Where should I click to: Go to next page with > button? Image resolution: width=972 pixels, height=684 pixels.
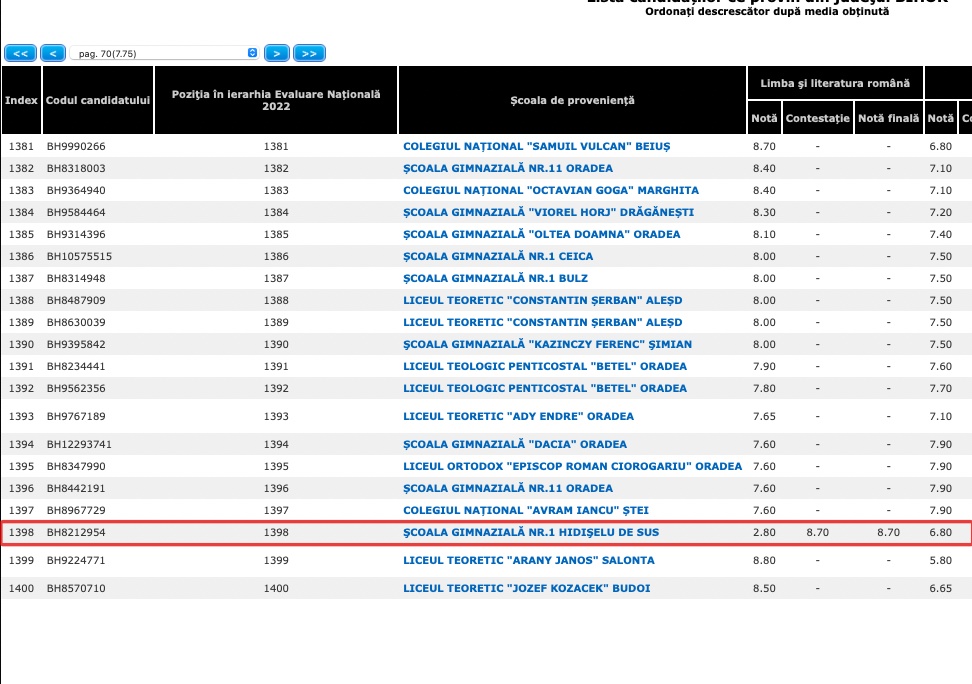pyautogui.click(x=276, y=53)
